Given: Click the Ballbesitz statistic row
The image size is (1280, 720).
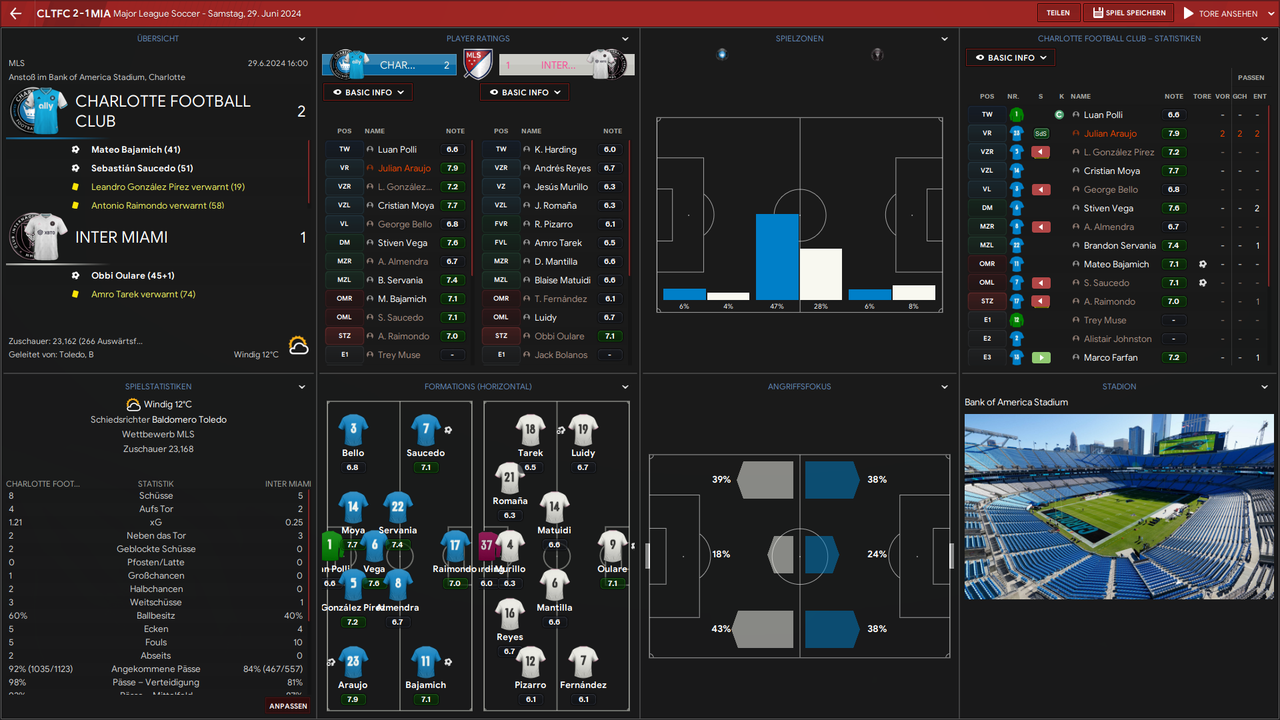Looking at the screenshot, I should pyautogui.click(x=158, y=616).
